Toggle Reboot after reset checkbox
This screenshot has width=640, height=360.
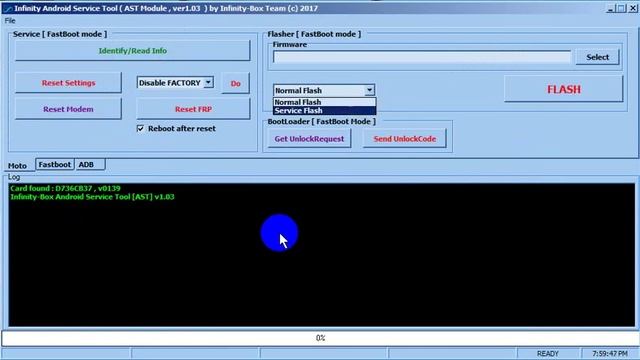(140, 129)
